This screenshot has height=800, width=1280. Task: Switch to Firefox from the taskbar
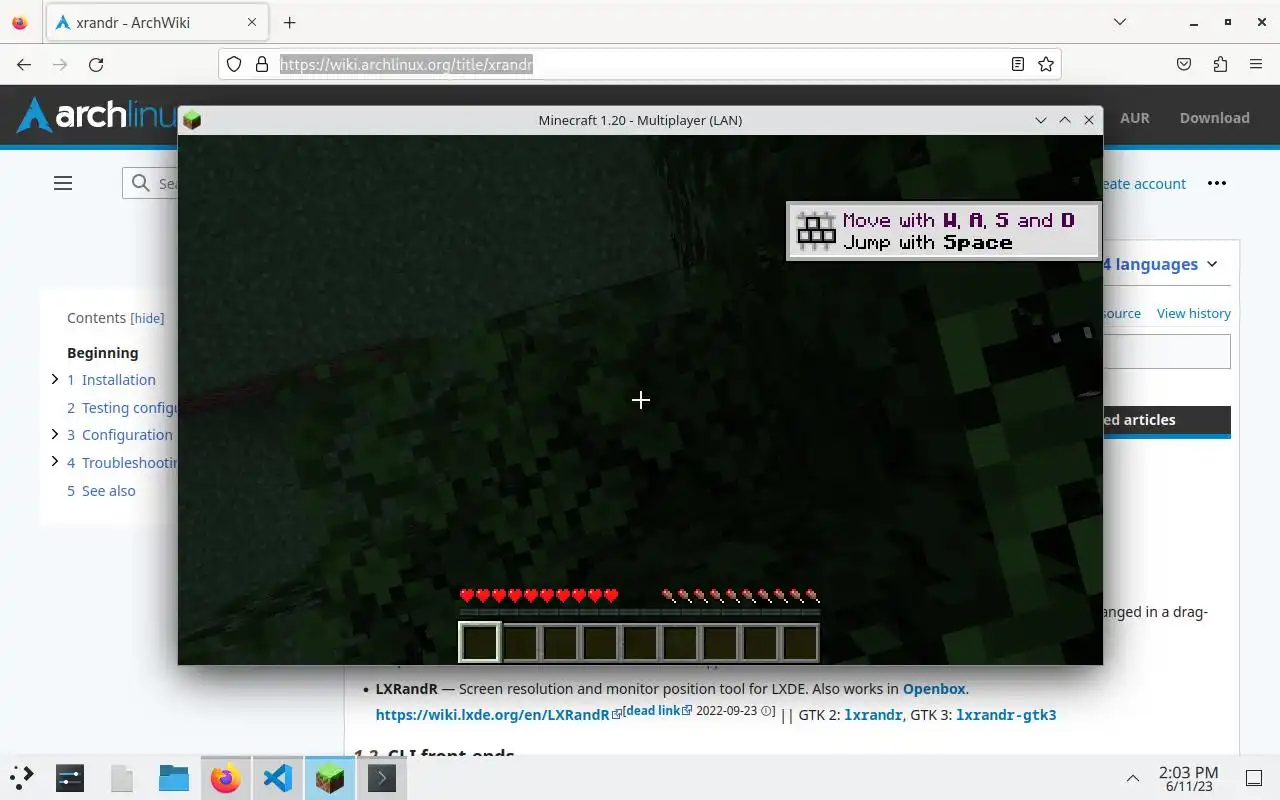click(226, 778)
